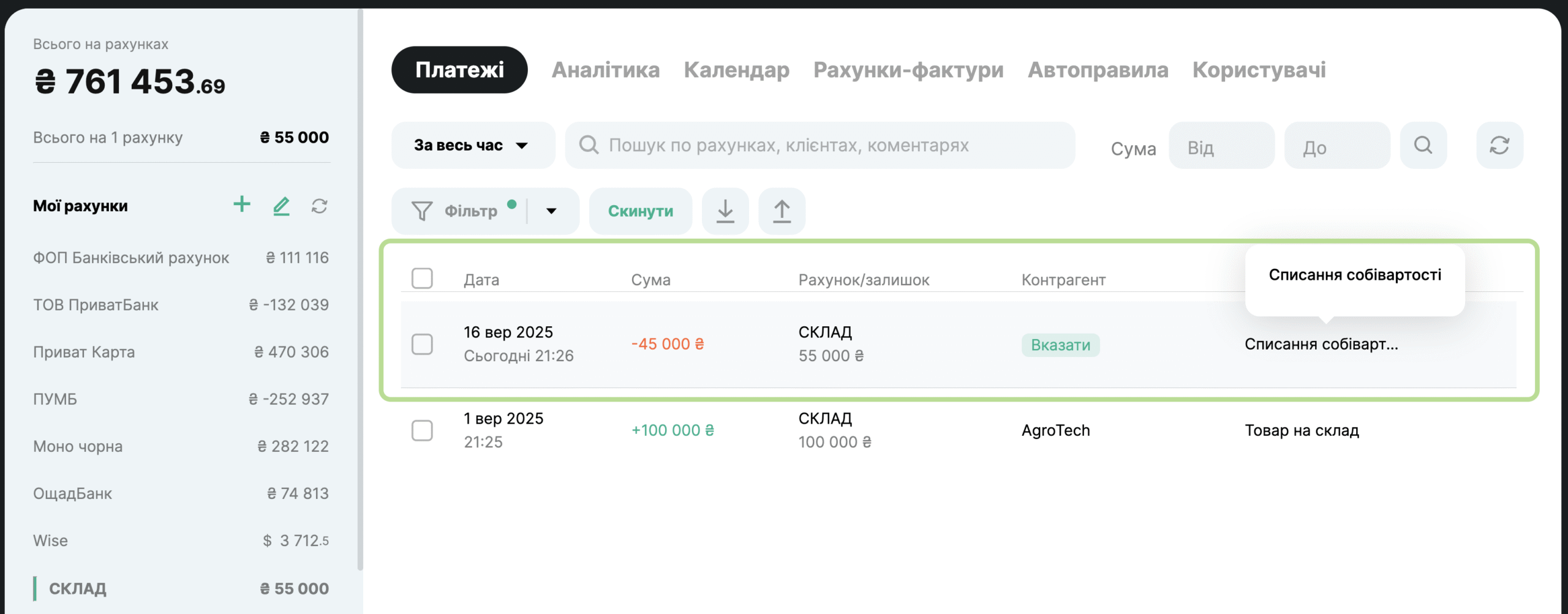Viewport: 1568px width, 614px height.
Task: Add a new account with plus icon
Action: tap(242, 204)
